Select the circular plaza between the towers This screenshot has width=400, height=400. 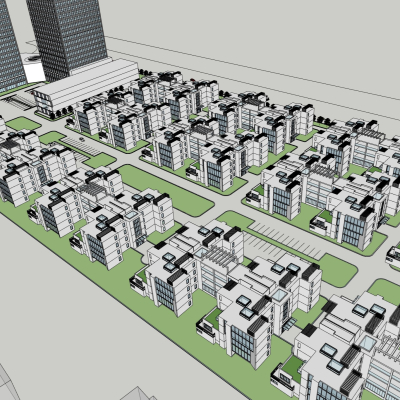[34, 58]
